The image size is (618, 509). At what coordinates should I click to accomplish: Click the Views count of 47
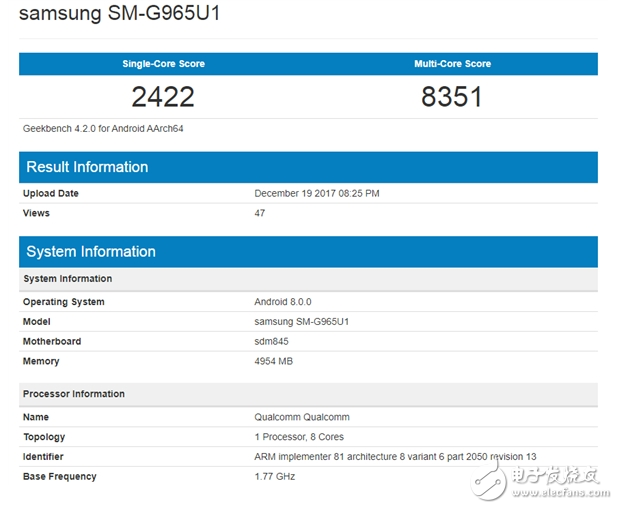point(261,213)
